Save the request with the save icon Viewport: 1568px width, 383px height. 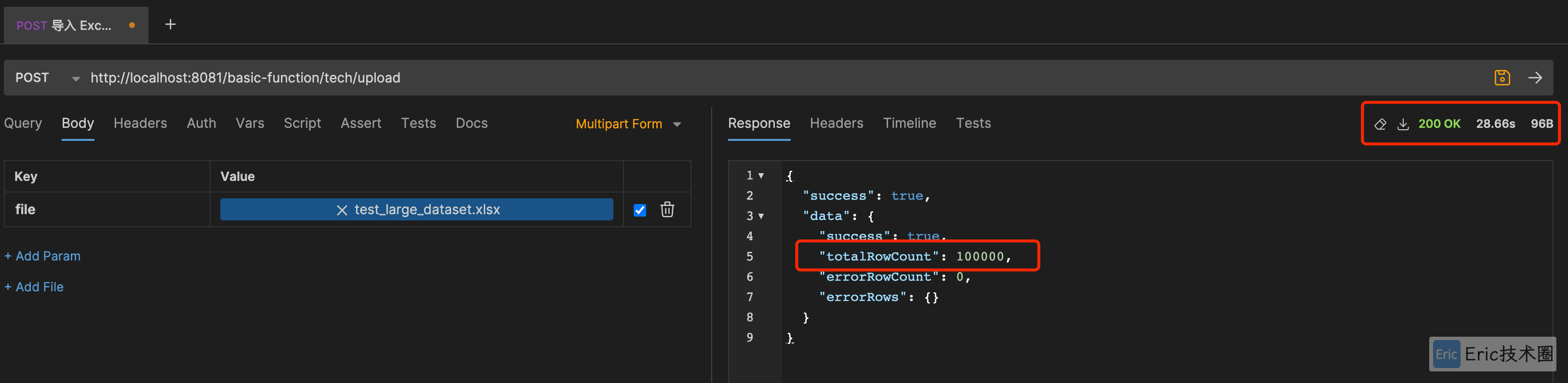(1502, 77)
